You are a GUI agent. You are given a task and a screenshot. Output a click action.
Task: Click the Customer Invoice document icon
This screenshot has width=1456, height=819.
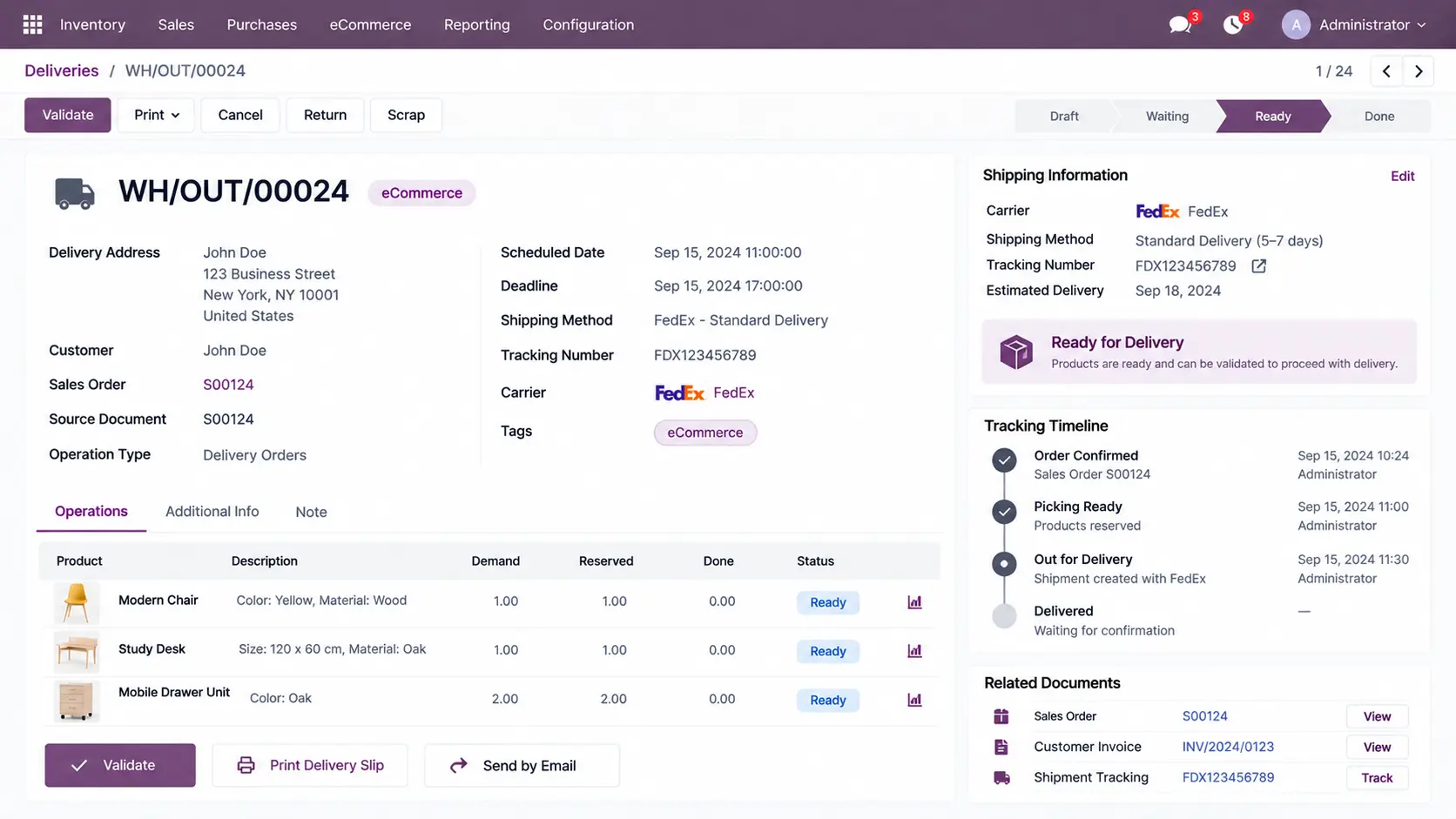point(1001,747)
